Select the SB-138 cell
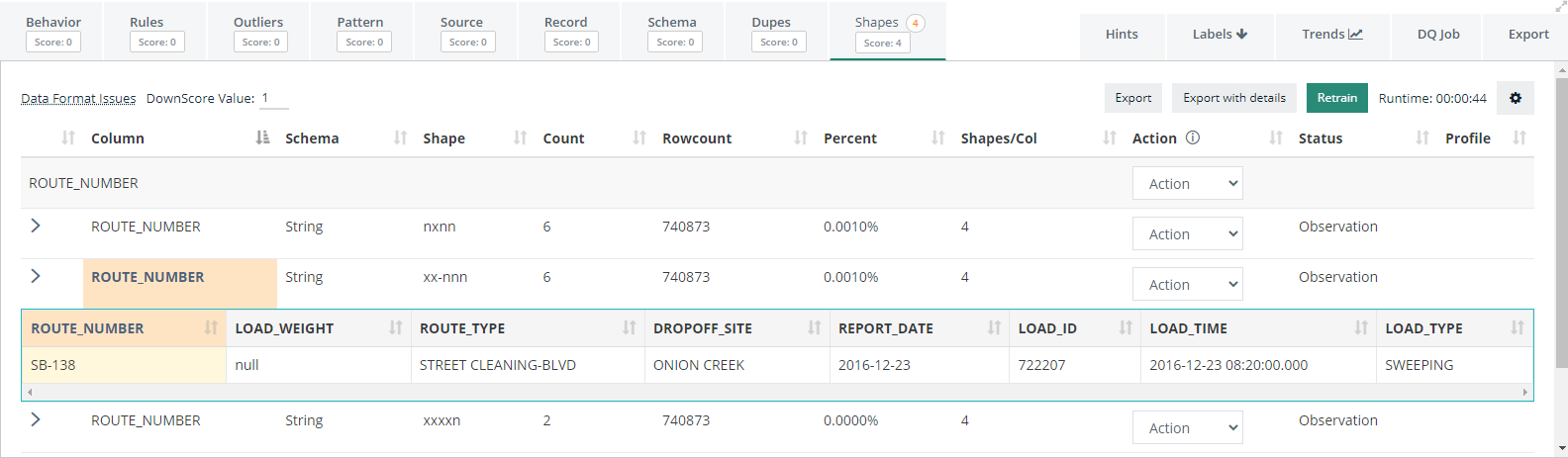 124,365
